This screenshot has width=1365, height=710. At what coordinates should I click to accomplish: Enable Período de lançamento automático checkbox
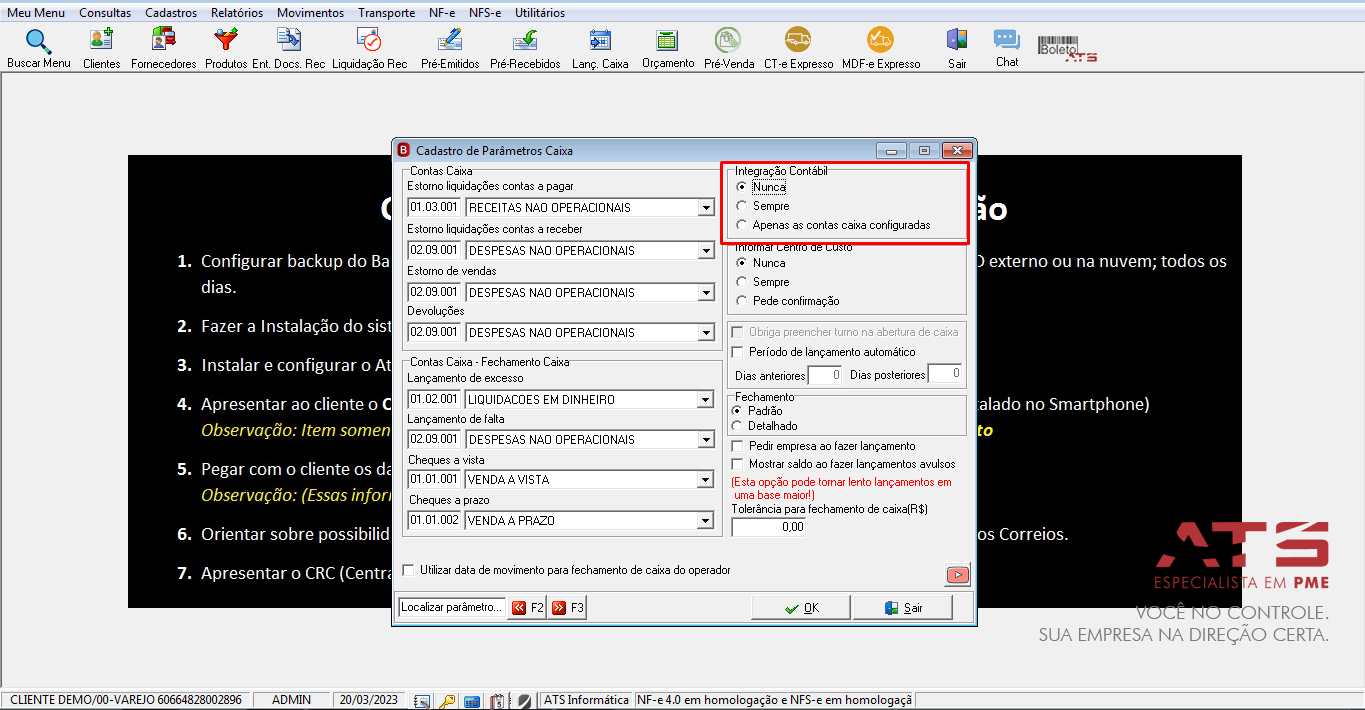tap(738, 352)
